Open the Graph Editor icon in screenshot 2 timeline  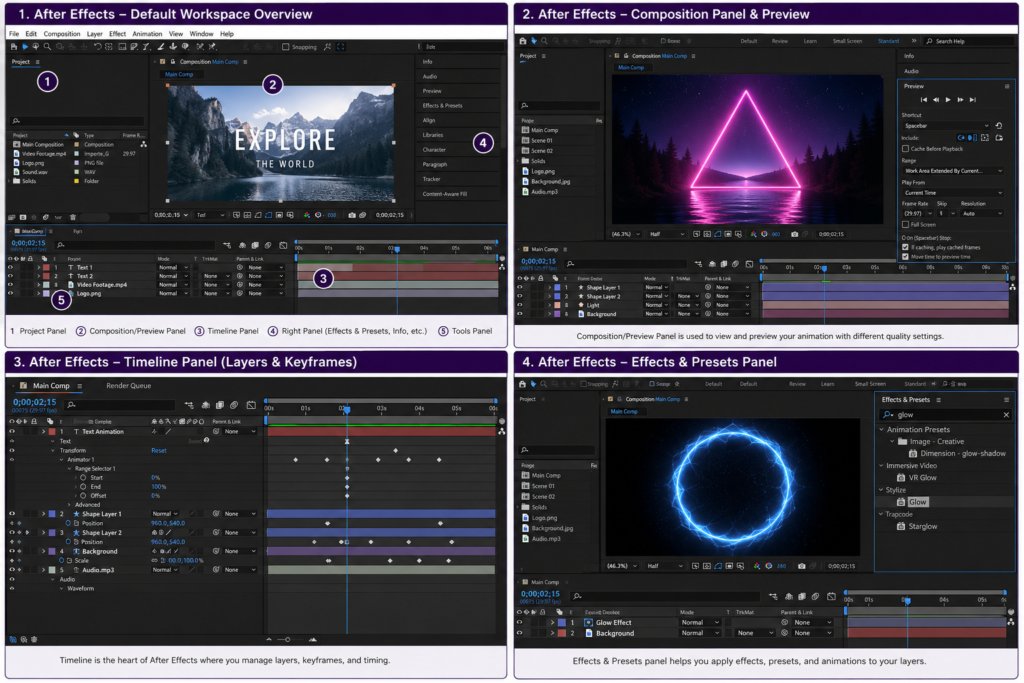click(749, 264)
